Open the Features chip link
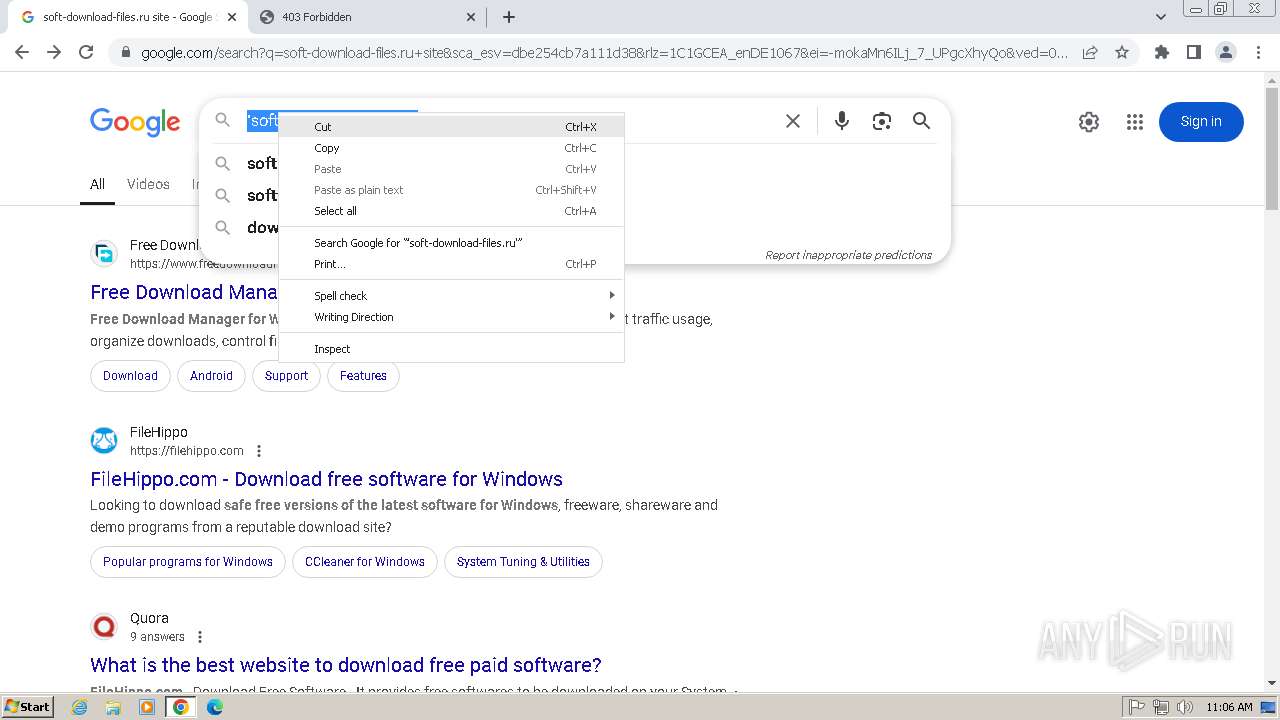The image size is (1280, 720). (x=363, y=376)
